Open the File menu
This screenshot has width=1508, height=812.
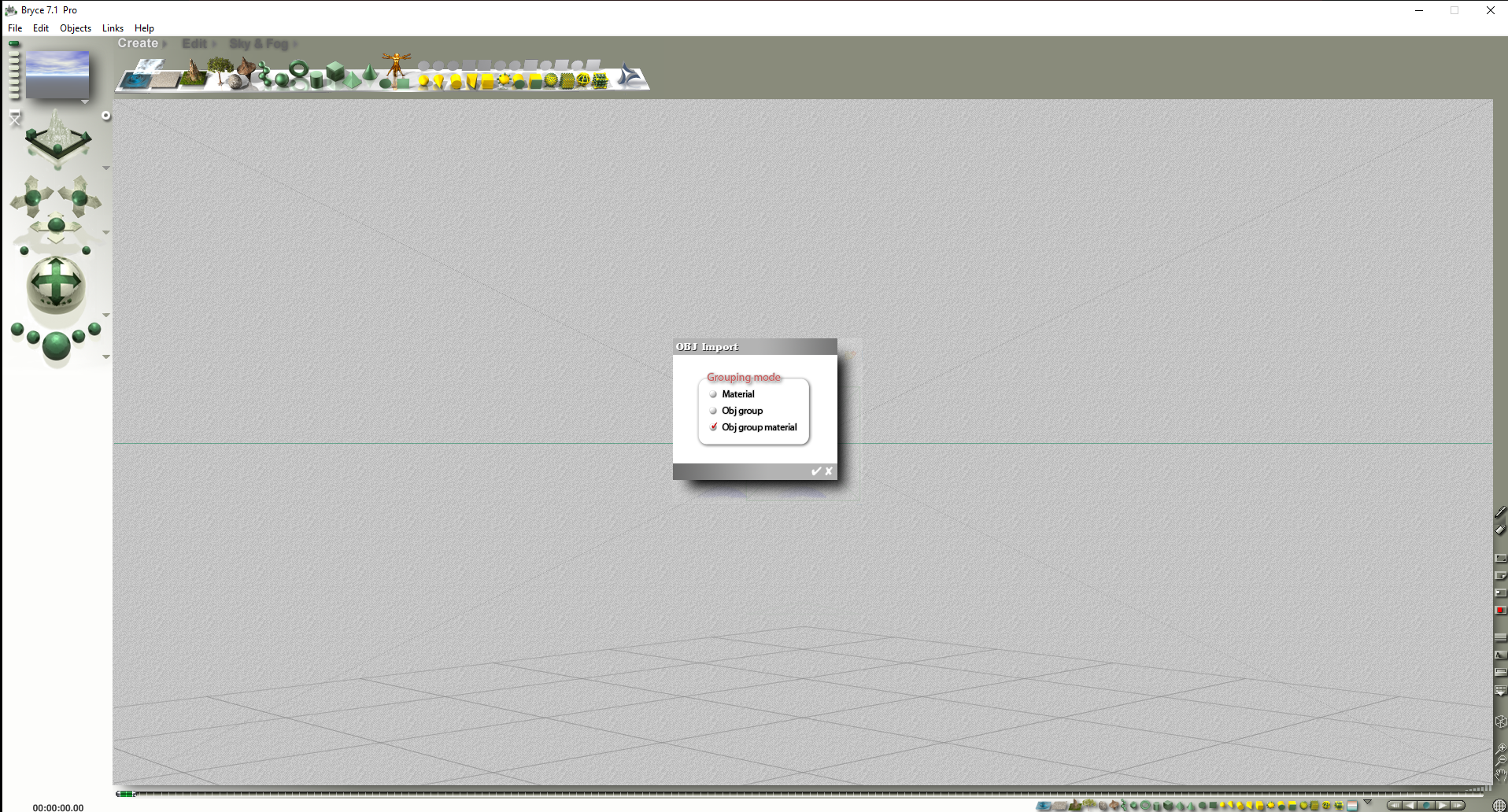tap(15, 28)
